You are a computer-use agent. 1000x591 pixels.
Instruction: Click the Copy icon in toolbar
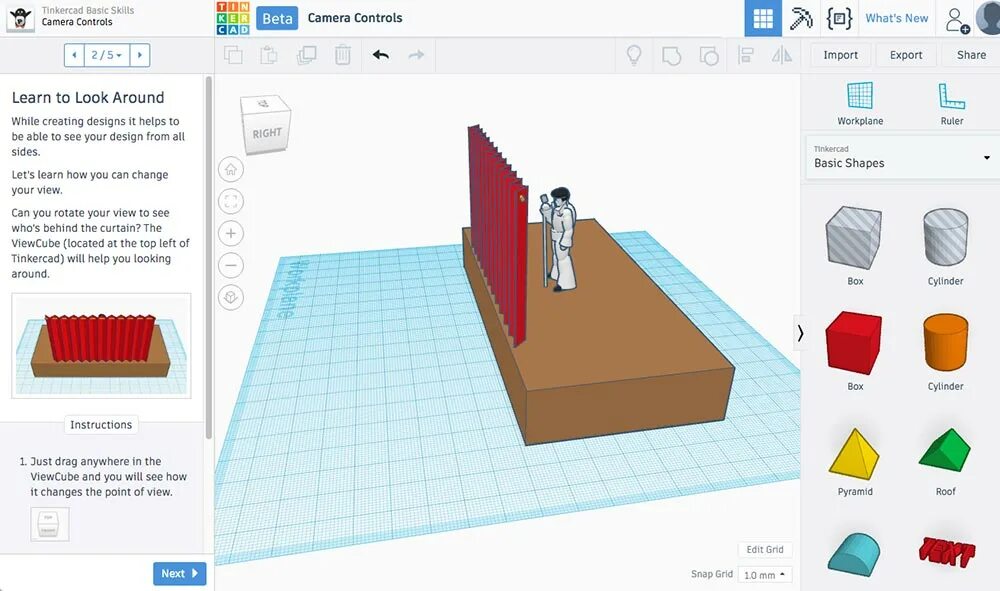click(233, 55)
